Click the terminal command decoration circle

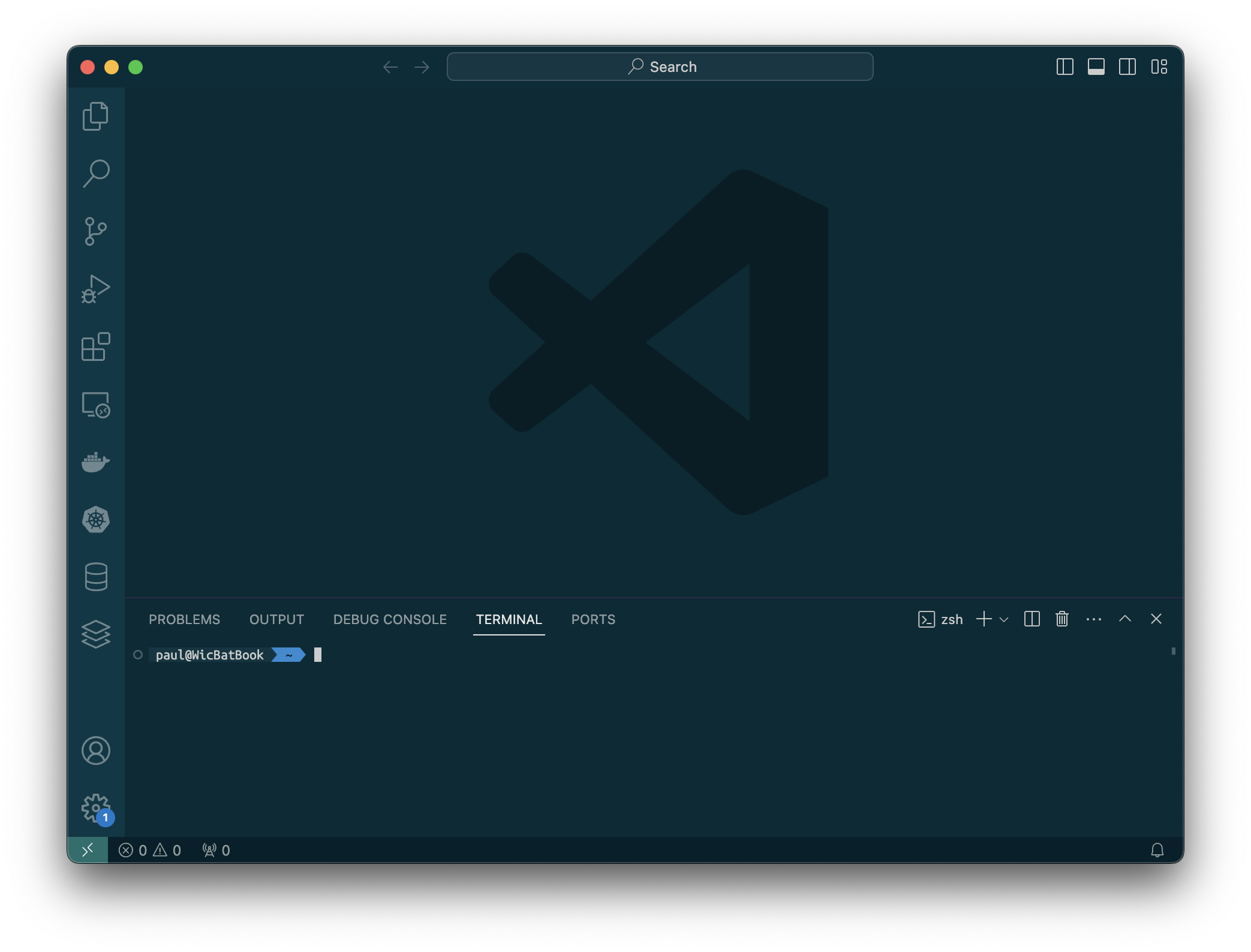click(138, 655)
